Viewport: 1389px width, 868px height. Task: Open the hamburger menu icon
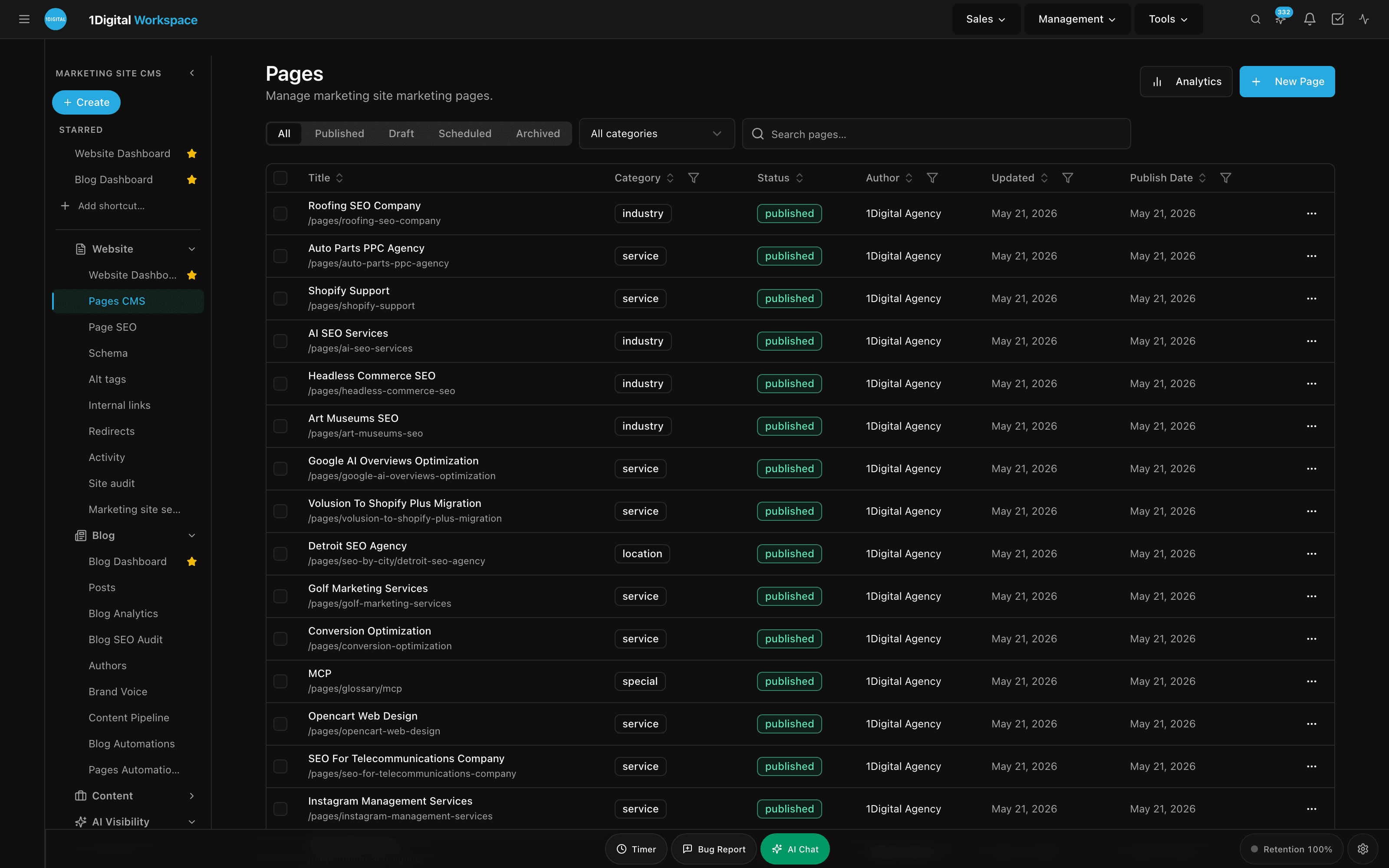pos(24,19)
